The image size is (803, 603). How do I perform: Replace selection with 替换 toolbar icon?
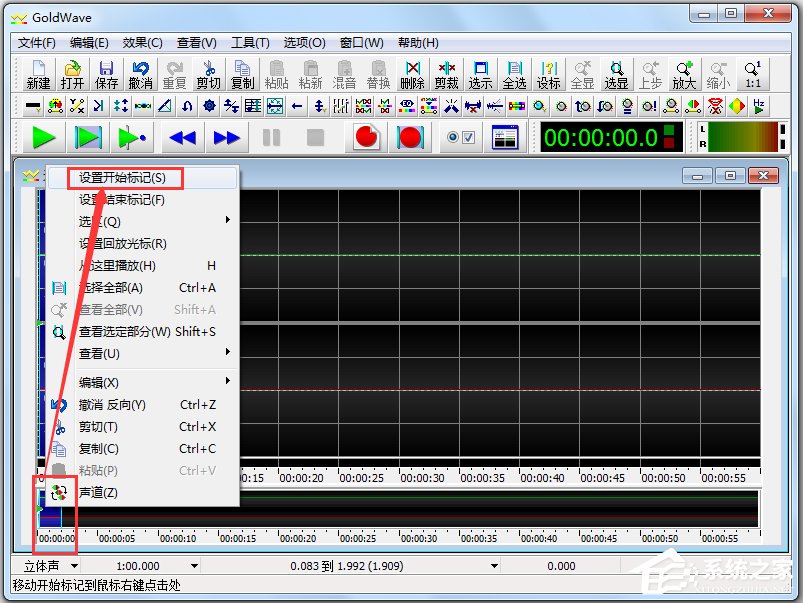tap(378, 75)
